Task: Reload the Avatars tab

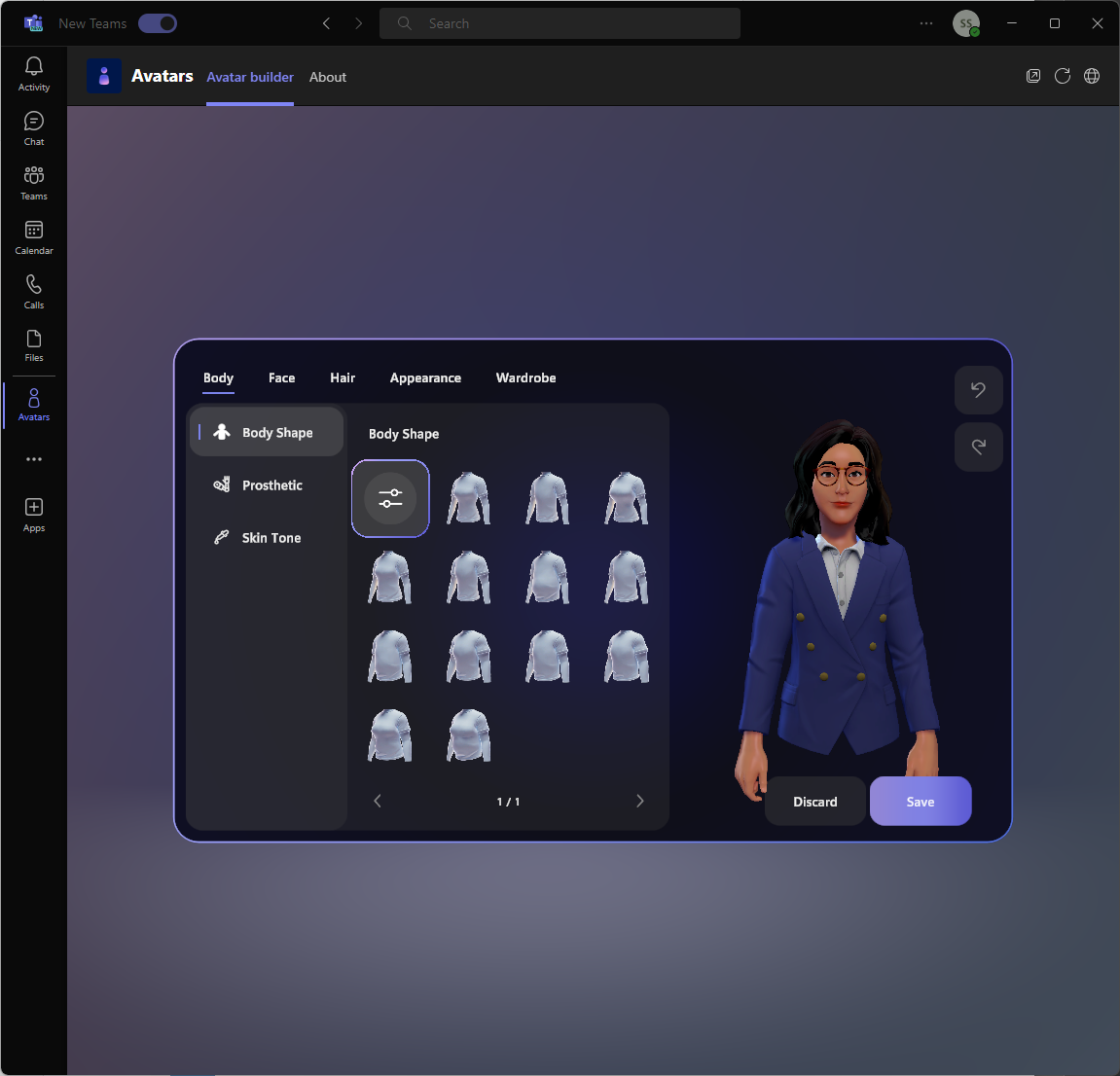Action: tap(1063, 77)
